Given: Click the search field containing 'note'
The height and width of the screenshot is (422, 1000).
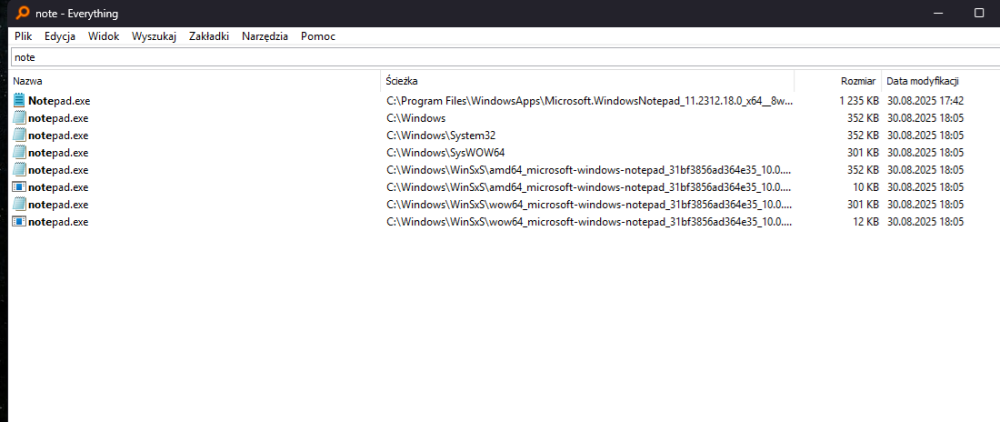Looking at the screenshot, I should (505, 57).
